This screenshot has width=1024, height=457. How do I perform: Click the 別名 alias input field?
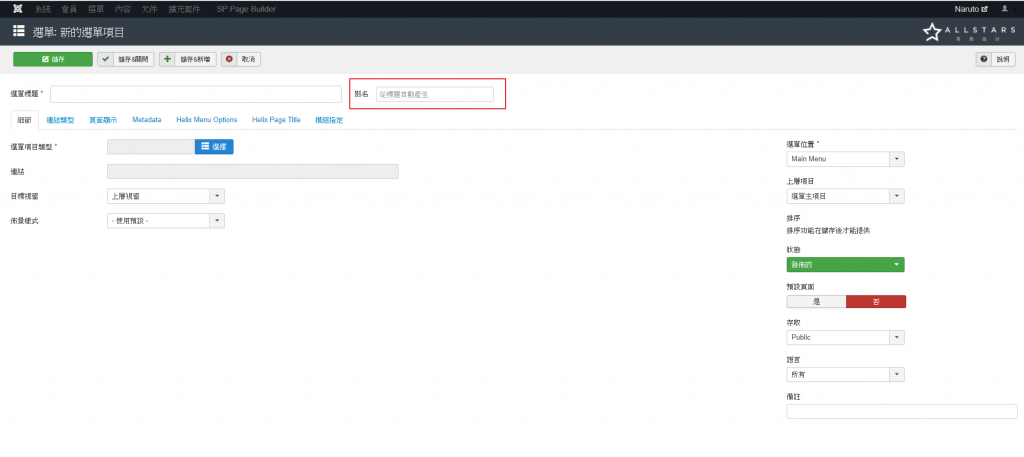[434, 94]
